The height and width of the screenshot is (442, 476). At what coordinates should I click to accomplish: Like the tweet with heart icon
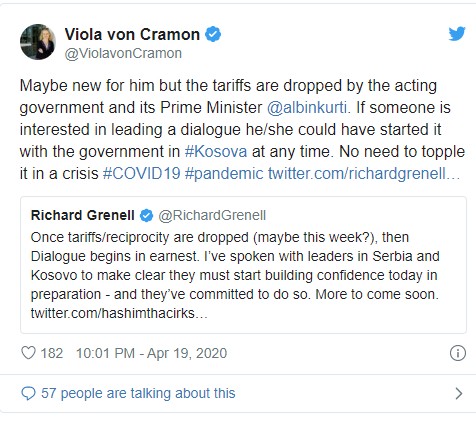click(28, 353)
